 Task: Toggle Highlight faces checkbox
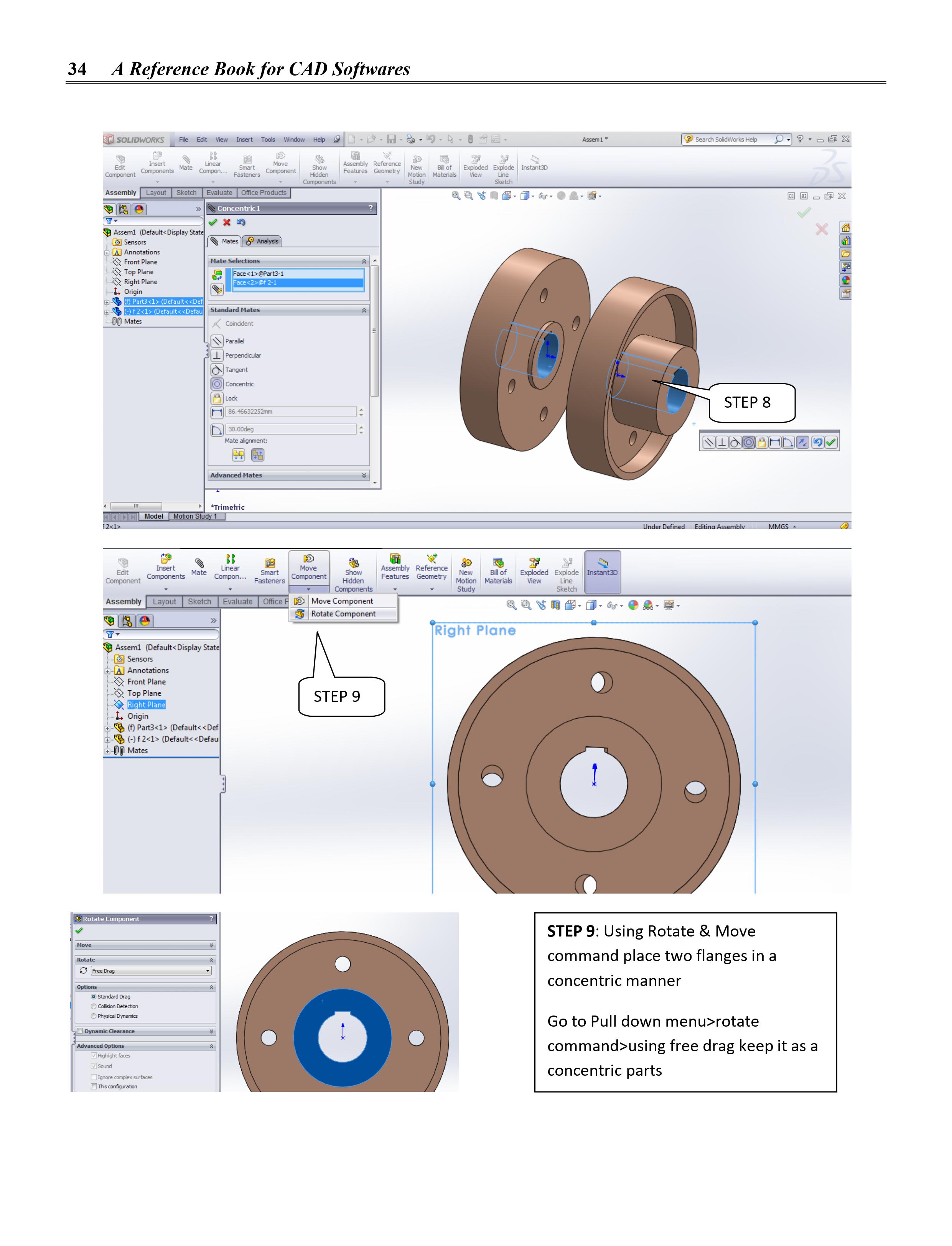(94, 1056)
